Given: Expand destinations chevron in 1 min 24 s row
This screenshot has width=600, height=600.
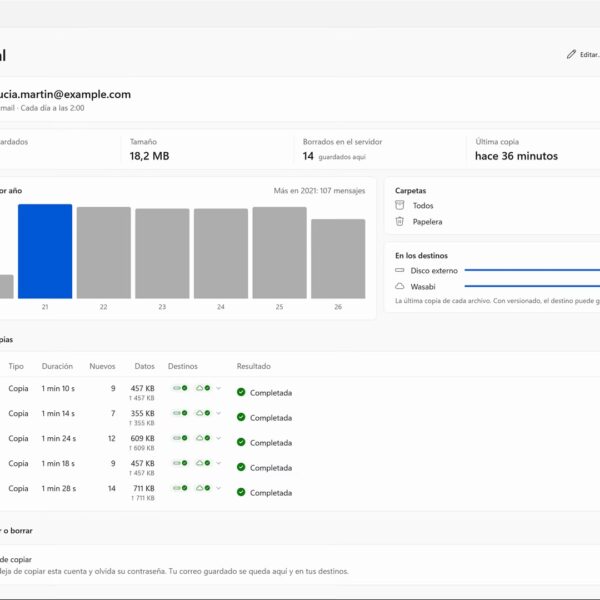Looking at the screenshot, I should [x=218, y=438].
